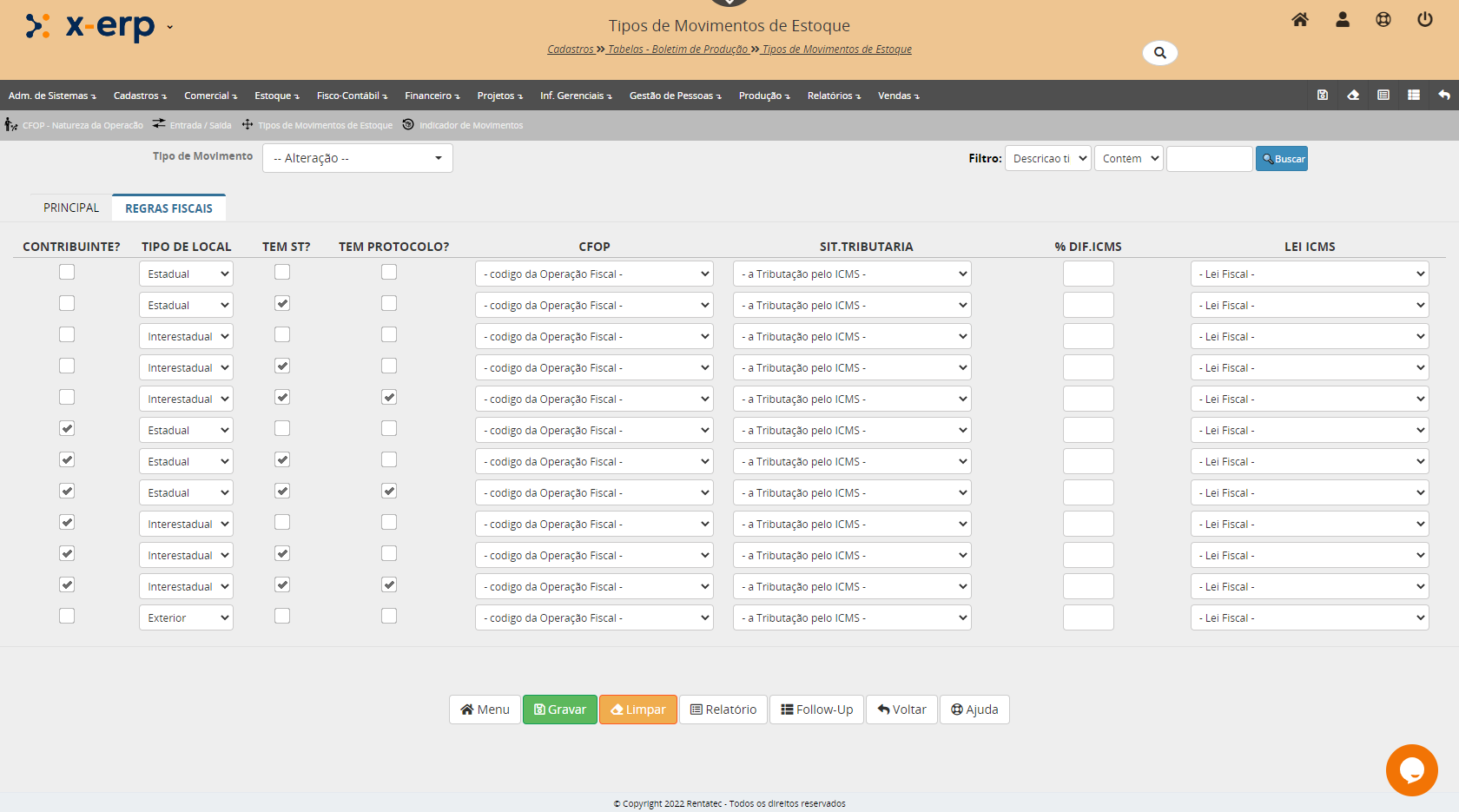This screenshot has height=812, width=1459.
Task: Click the undo arrow icon in toolbar
Action: [1443, 96]
